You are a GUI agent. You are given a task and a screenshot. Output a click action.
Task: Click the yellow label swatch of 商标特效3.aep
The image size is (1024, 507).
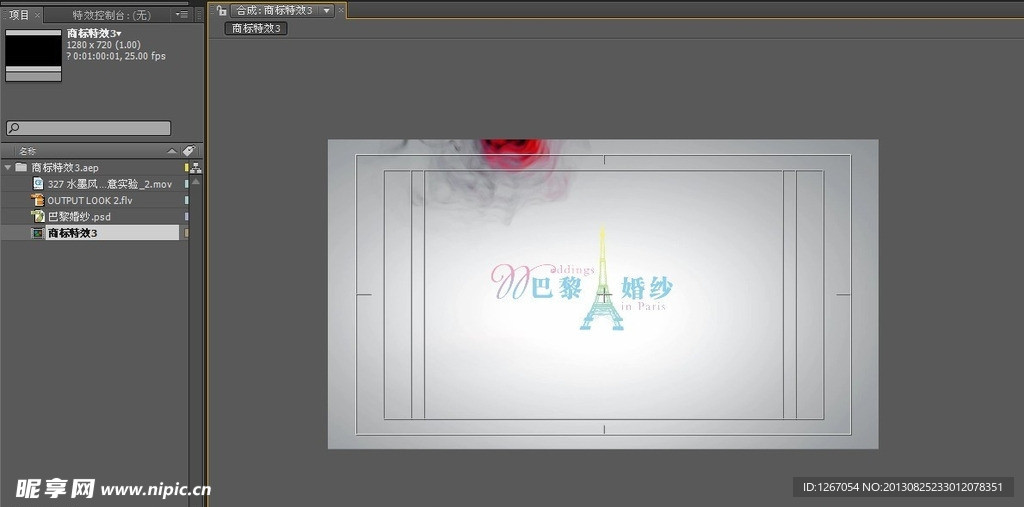(186, 167)
